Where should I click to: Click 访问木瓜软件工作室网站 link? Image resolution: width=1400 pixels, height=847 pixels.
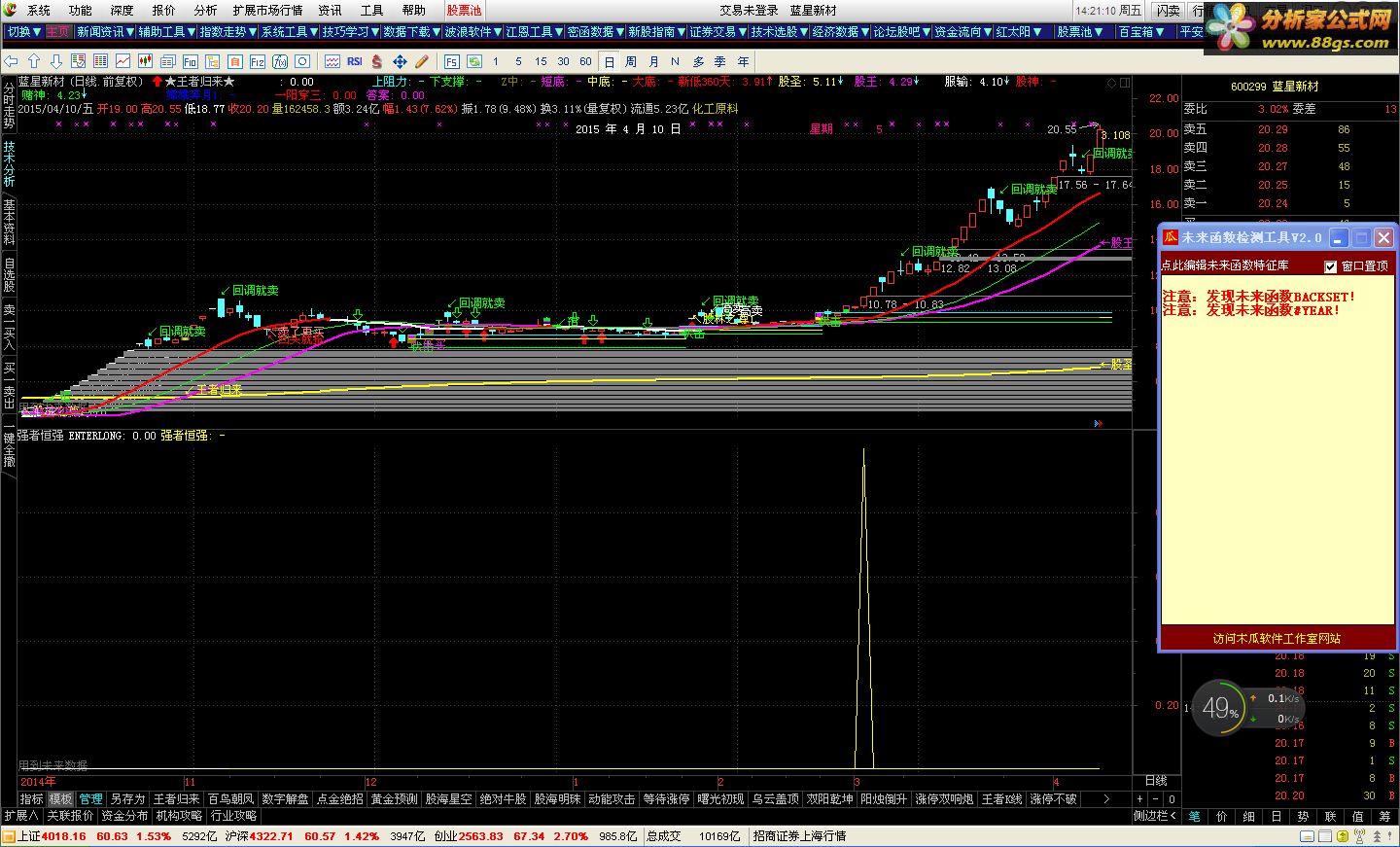pyautogui.click(x=1277, y=639)
